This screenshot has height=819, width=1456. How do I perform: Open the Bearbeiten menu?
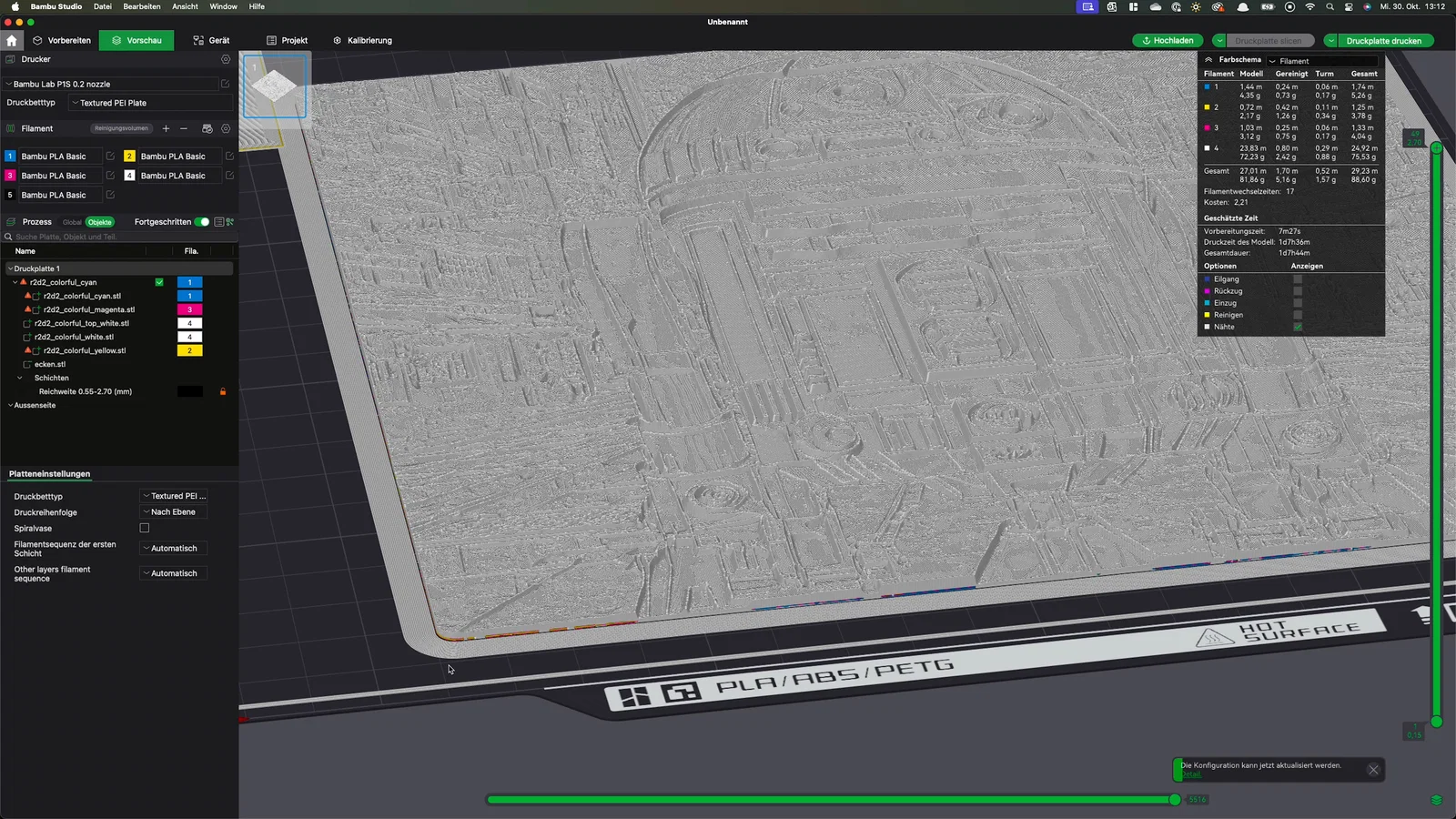coord(142,6)
